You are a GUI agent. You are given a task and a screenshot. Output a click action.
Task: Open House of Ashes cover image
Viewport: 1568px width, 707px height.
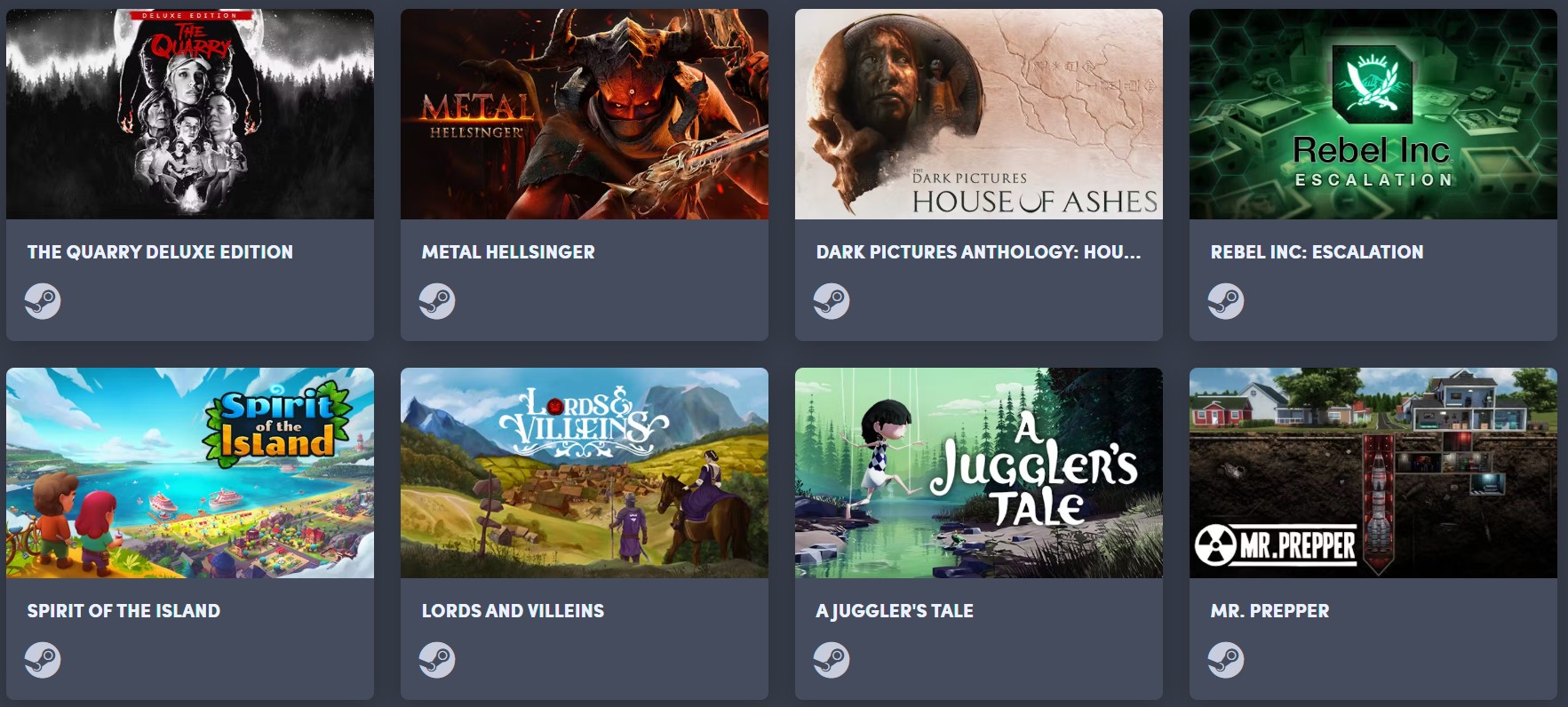[979, 114]
